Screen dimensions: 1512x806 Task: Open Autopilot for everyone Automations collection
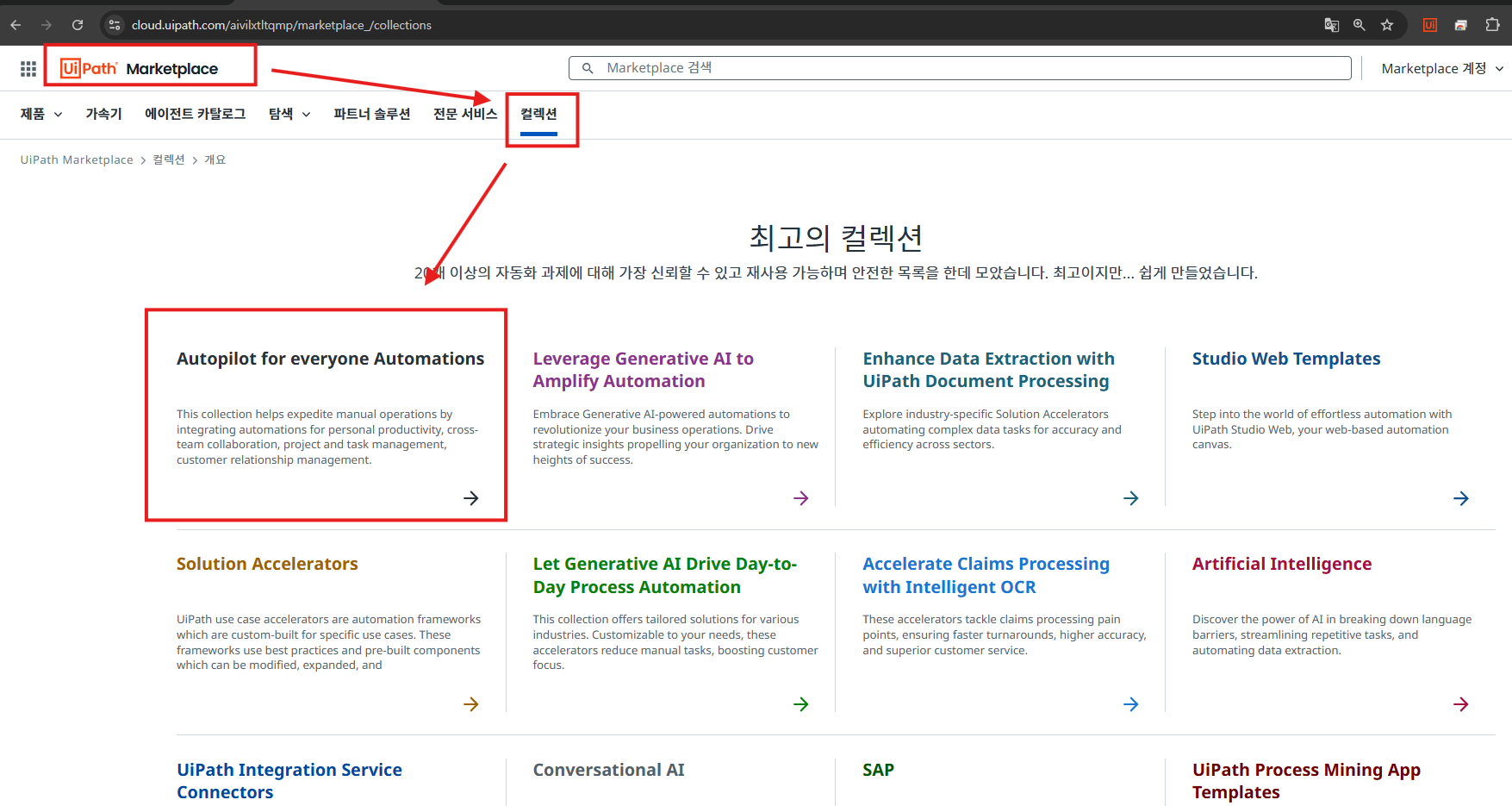tap(330, 359)
